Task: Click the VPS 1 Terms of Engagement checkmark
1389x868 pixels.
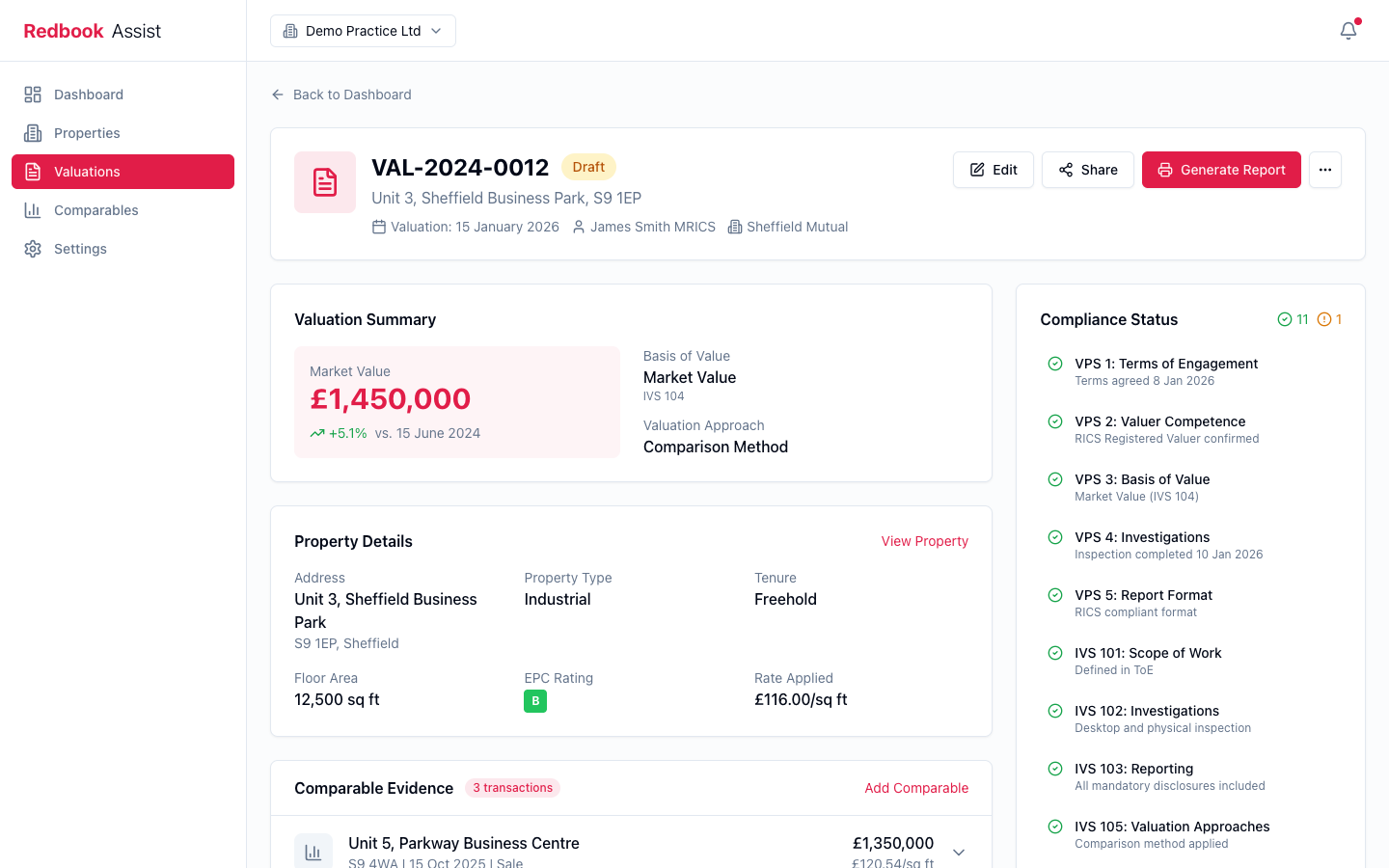Action: point(1055,364)
